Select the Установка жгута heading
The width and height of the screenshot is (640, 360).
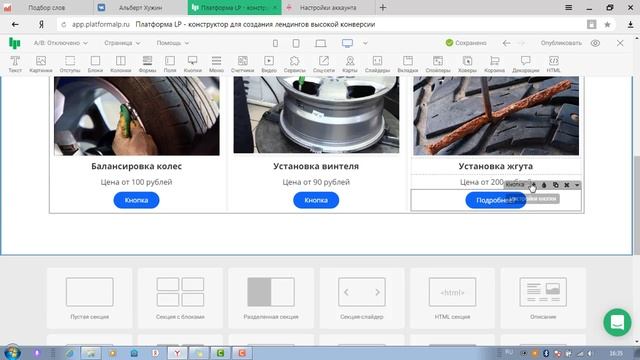pos(496,166)
